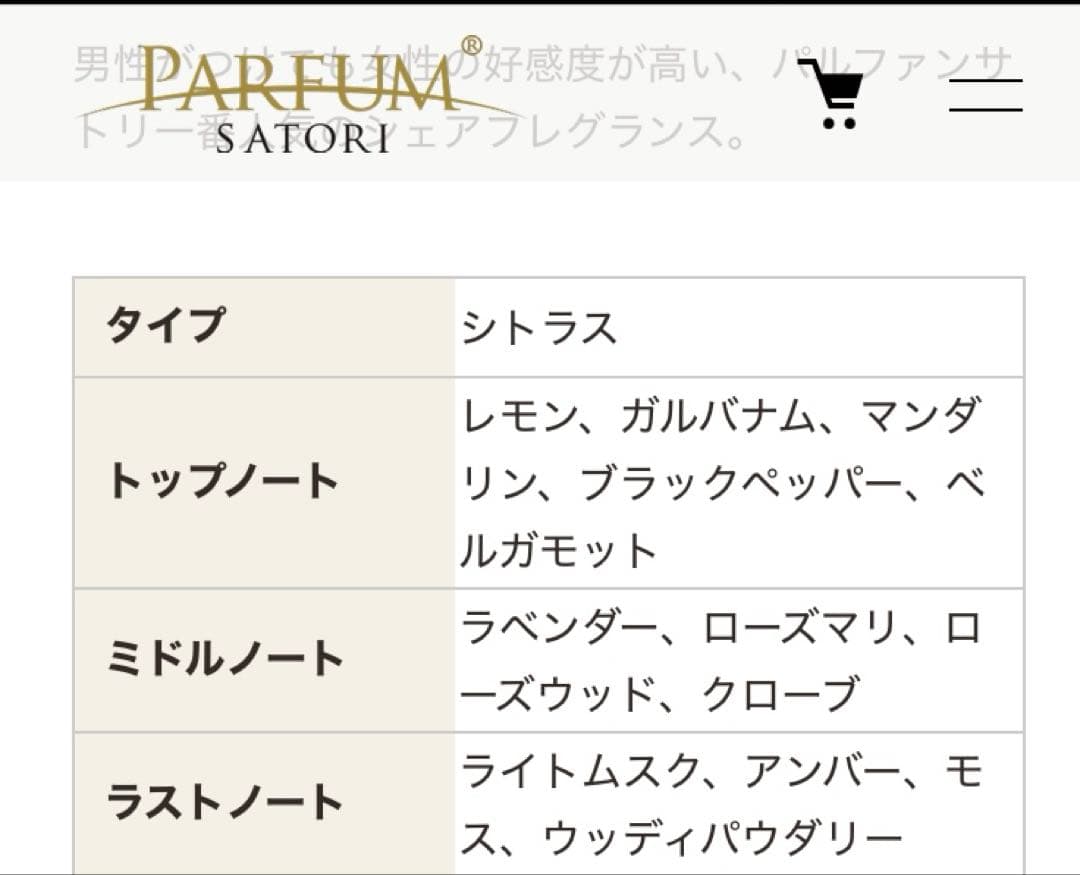
Task: Select the シトラス type value
Action: [x=540, y=327]
